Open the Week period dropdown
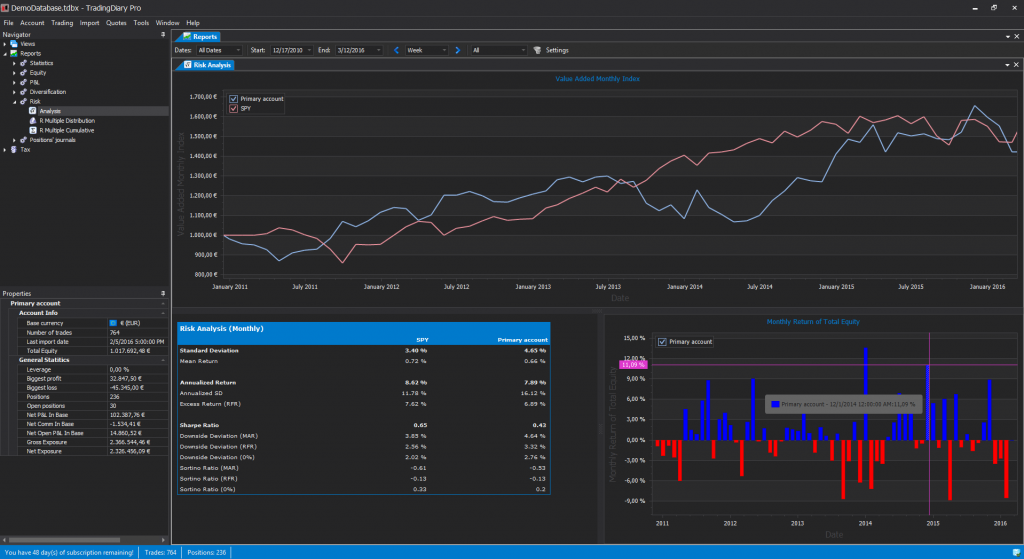1024x559 pixels. [x=426, y=50]
